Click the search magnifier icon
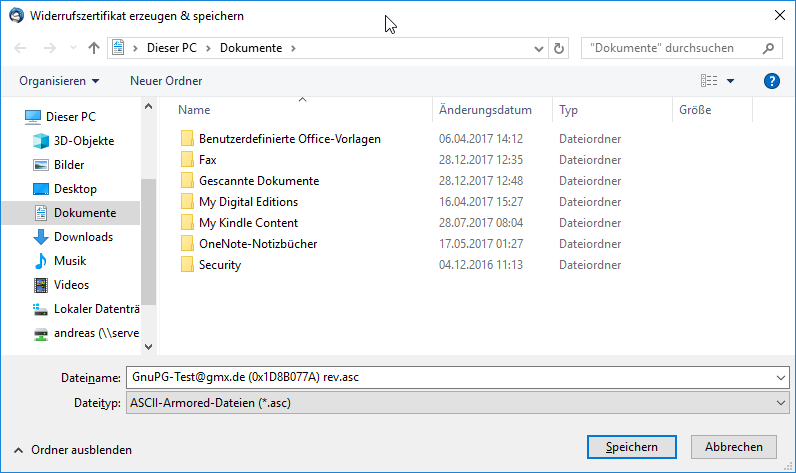This screenshot has height=473, width=796. (x=769, y=48)
